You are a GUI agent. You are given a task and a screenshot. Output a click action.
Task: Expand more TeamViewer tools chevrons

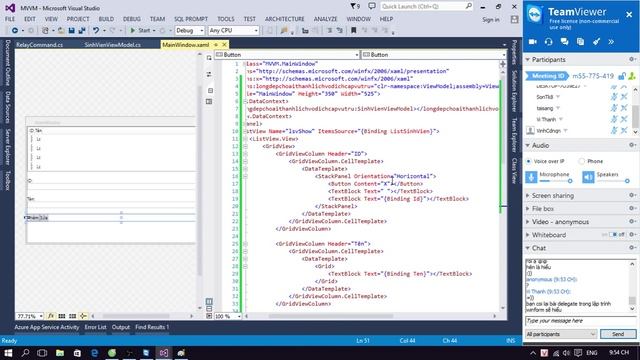[611, 42]
